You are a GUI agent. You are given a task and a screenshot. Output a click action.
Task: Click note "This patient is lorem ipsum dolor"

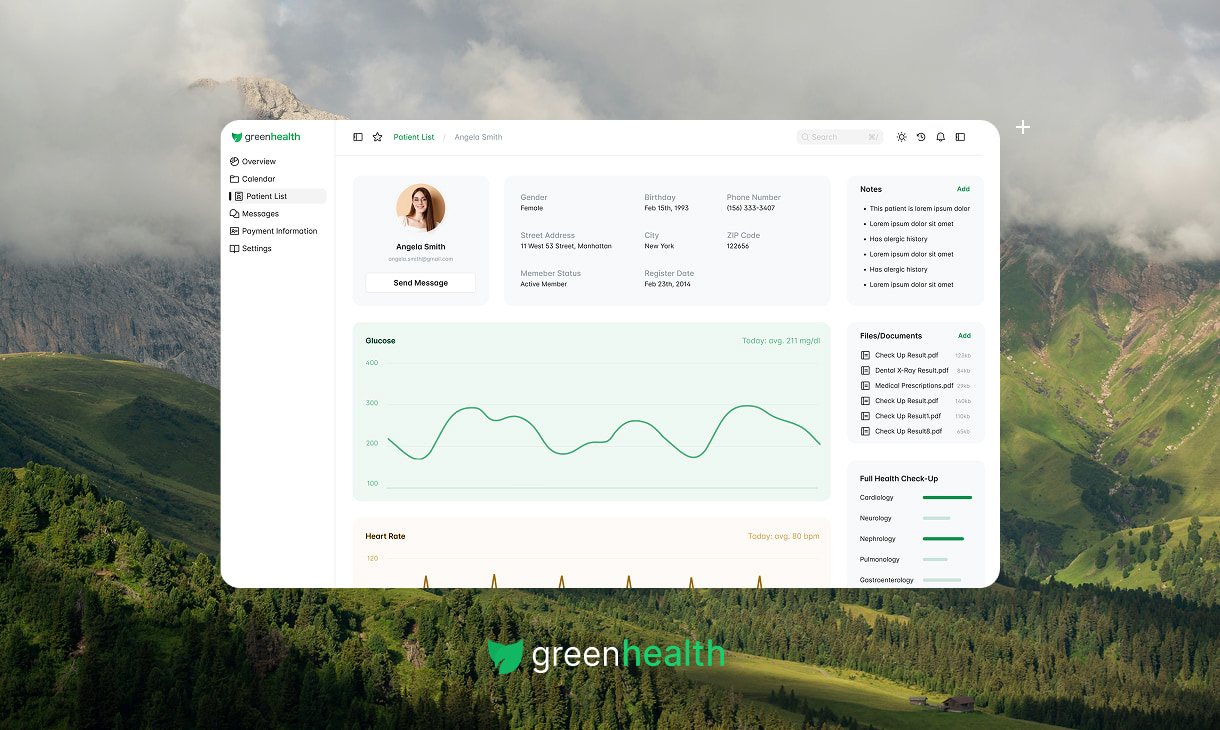(x=919, y=209)
